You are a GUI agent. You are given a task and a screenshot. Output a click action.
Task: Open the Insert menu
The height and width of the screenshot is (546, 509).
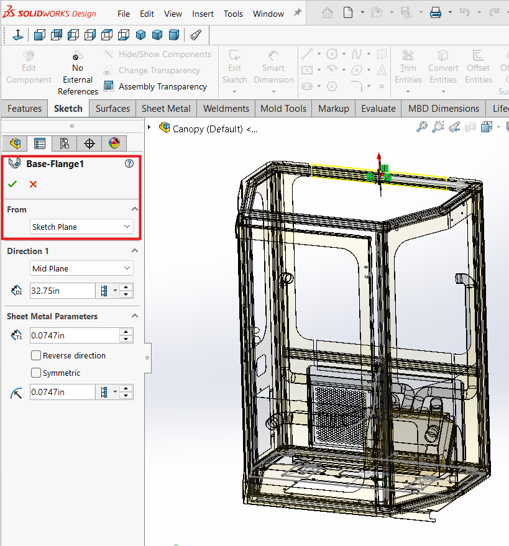203,14
